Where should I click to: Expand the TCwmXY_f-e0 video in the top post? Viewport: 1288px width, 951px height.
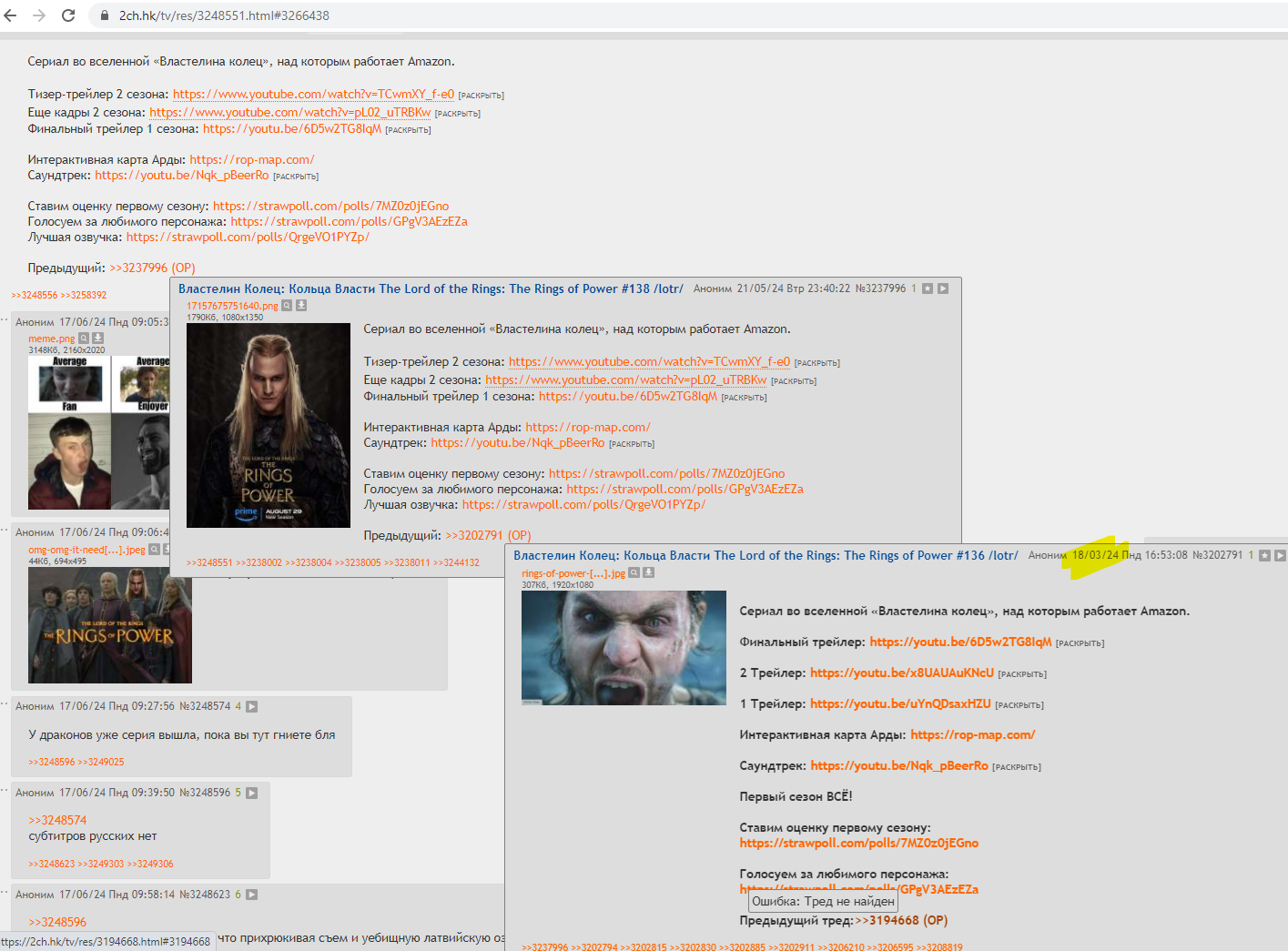(x=482, y=96)
